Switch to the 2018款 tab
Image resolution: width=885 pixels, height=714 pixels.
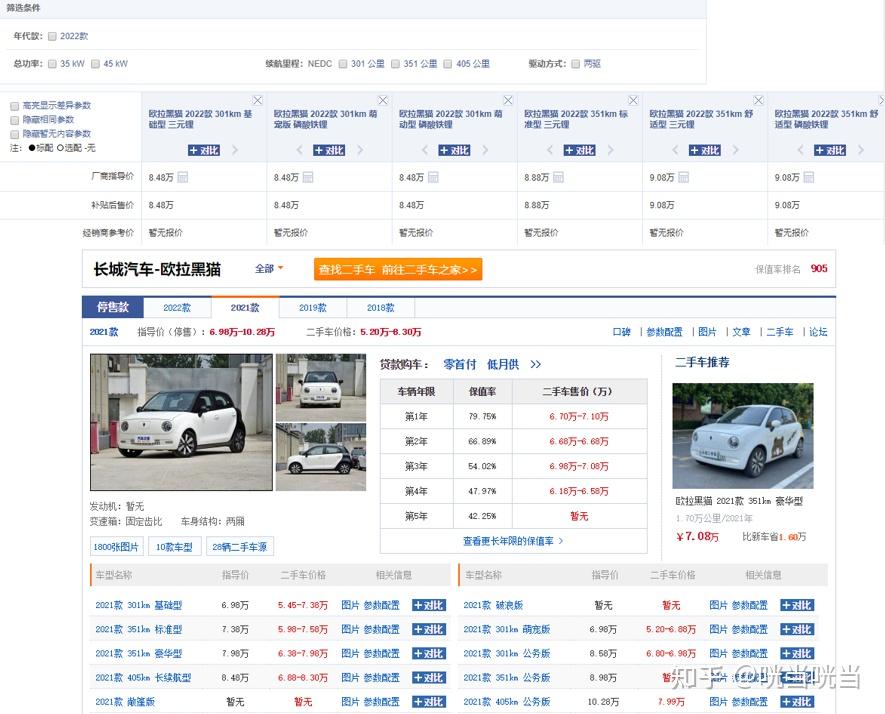point(380,308)
